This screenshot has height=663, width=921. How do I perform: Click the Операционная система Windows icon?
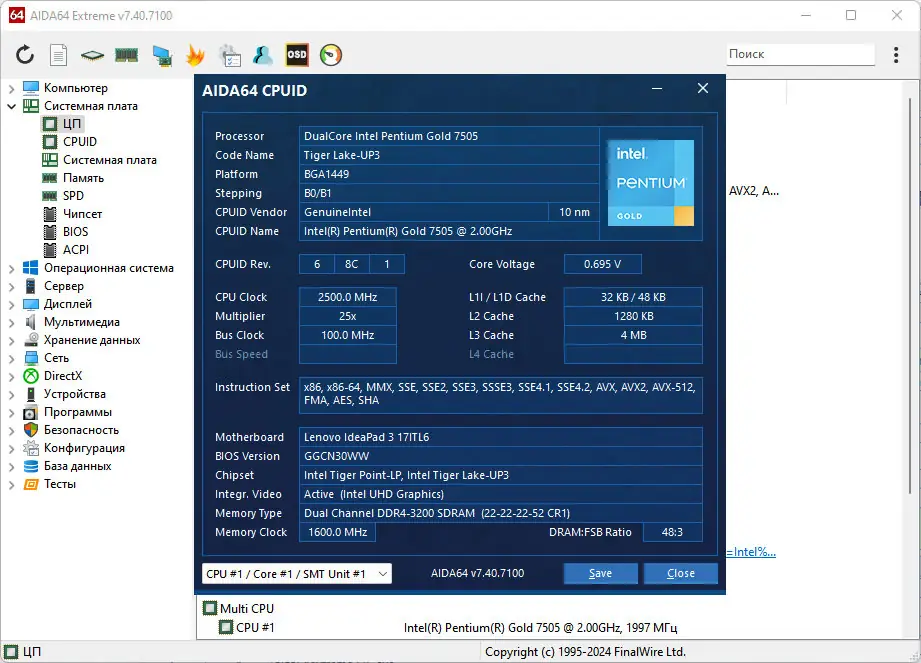pyautogui.click(x=31, y=268)
